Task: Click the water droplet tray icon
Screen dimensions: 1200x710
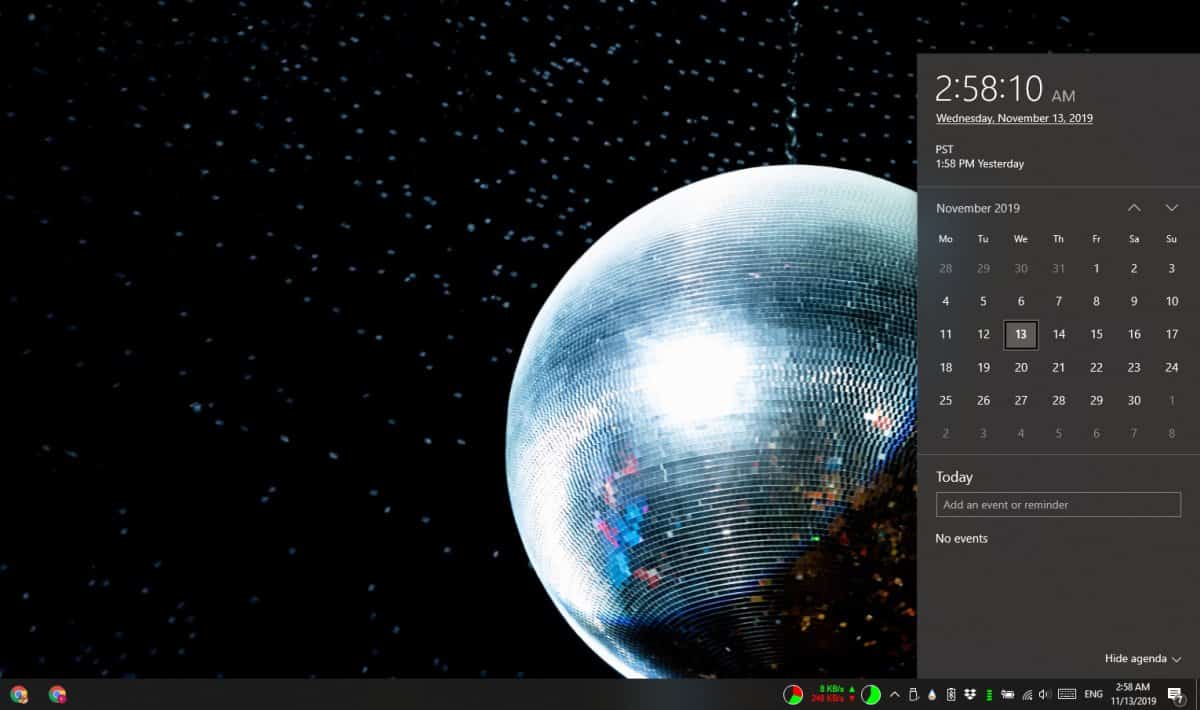Action: pos(932,694)
